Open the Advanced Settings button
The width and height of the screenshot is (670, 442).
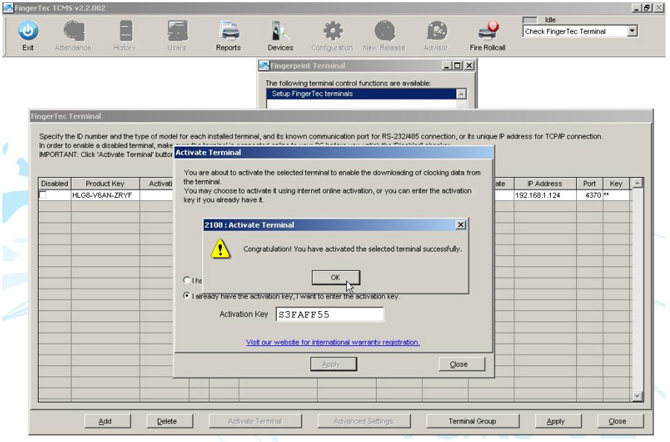364,421
